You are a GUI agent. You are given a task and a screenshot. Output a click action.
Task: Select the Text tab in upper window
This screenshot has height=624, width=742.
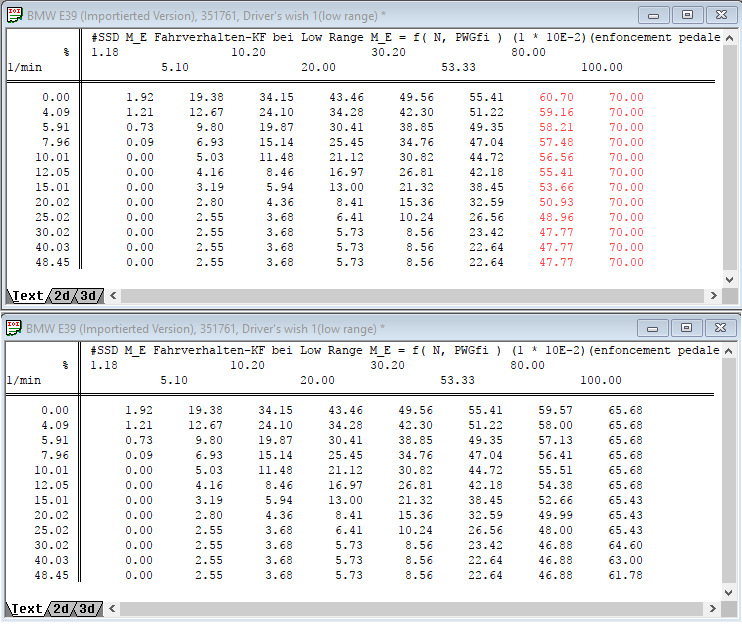[27, 296]
